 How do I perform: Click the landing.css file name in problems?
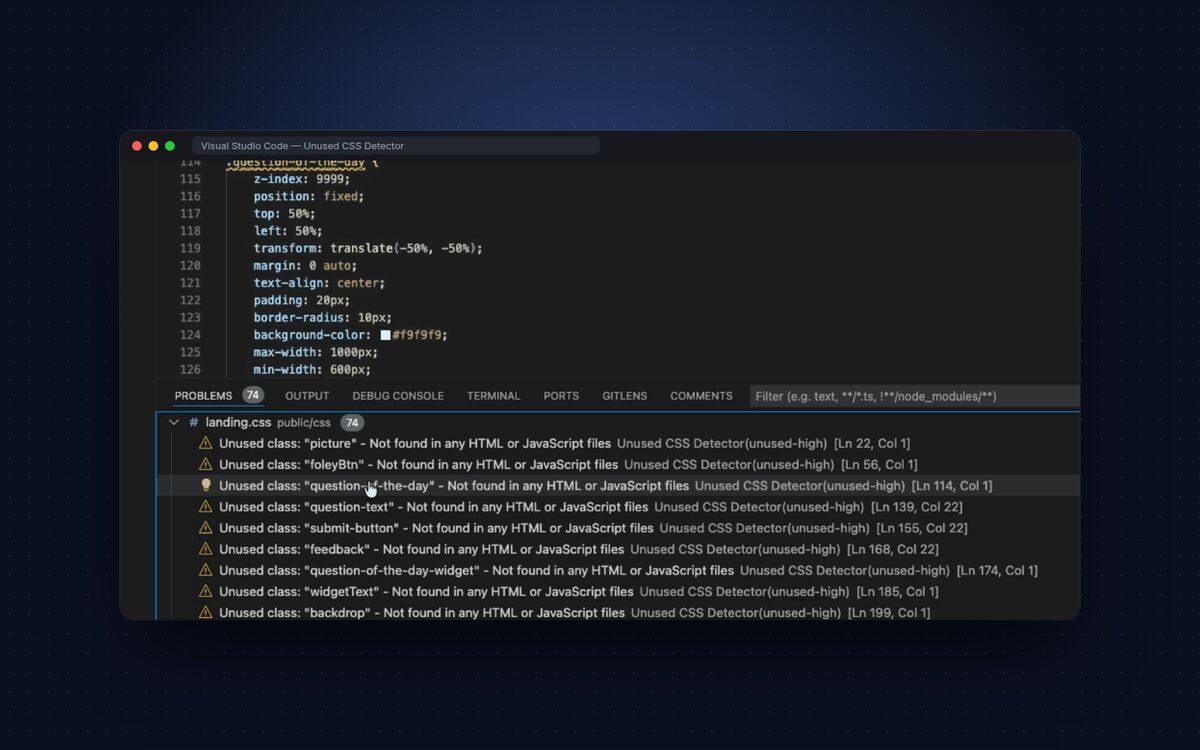point(238,423)
